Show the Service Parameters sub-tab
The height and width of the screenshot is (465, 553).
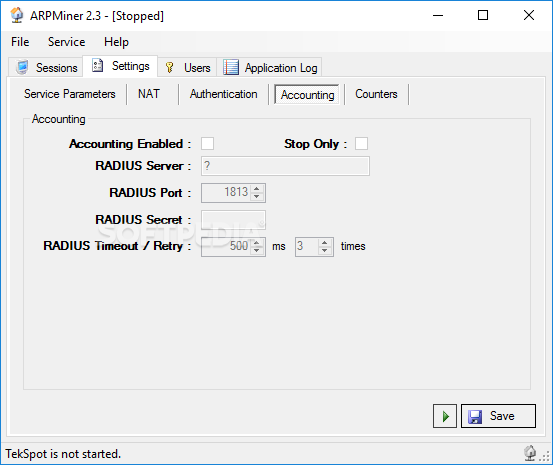(70, 94)
